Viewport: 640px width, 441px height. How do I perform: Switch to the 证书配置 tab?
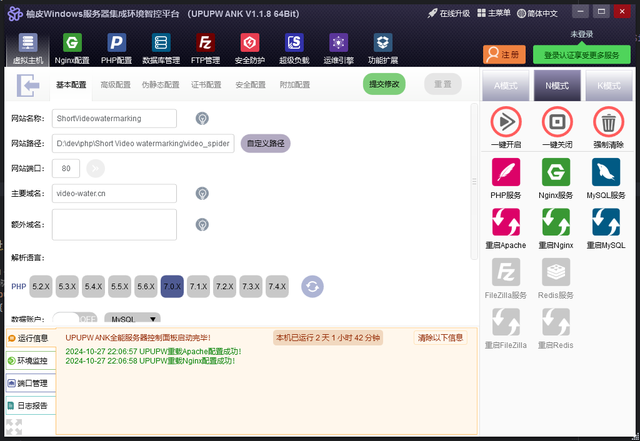[207, 85]
